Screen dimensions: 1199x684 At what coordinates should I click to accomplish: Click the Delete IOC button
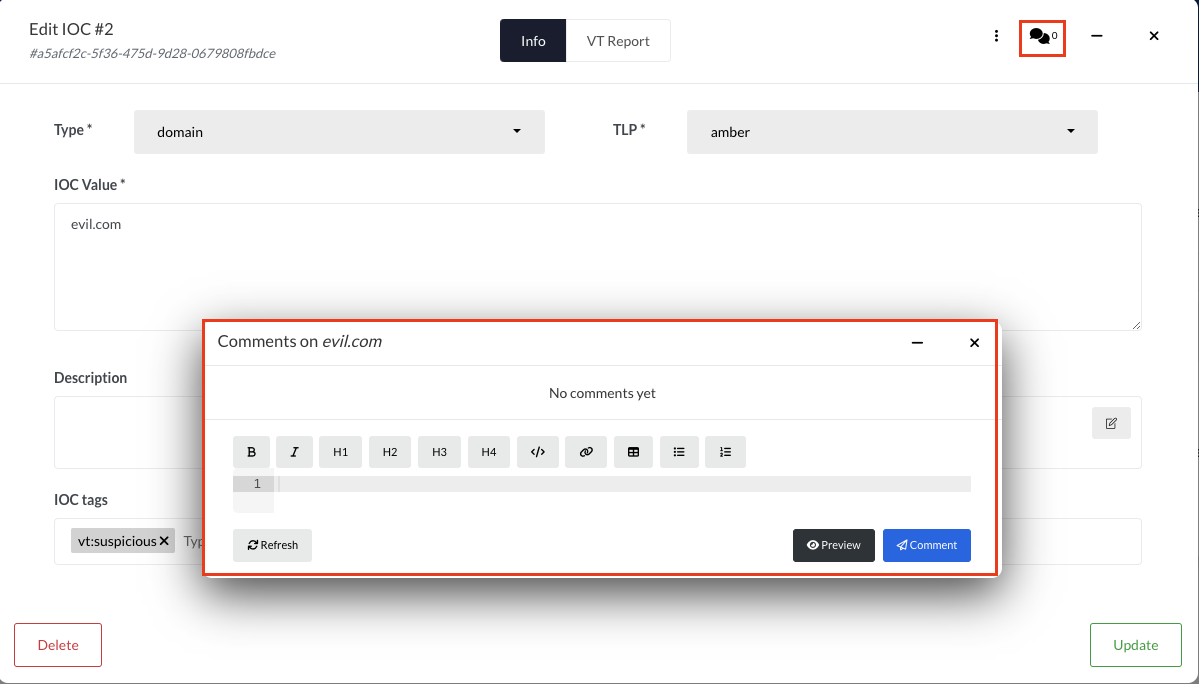coord(58,645)
